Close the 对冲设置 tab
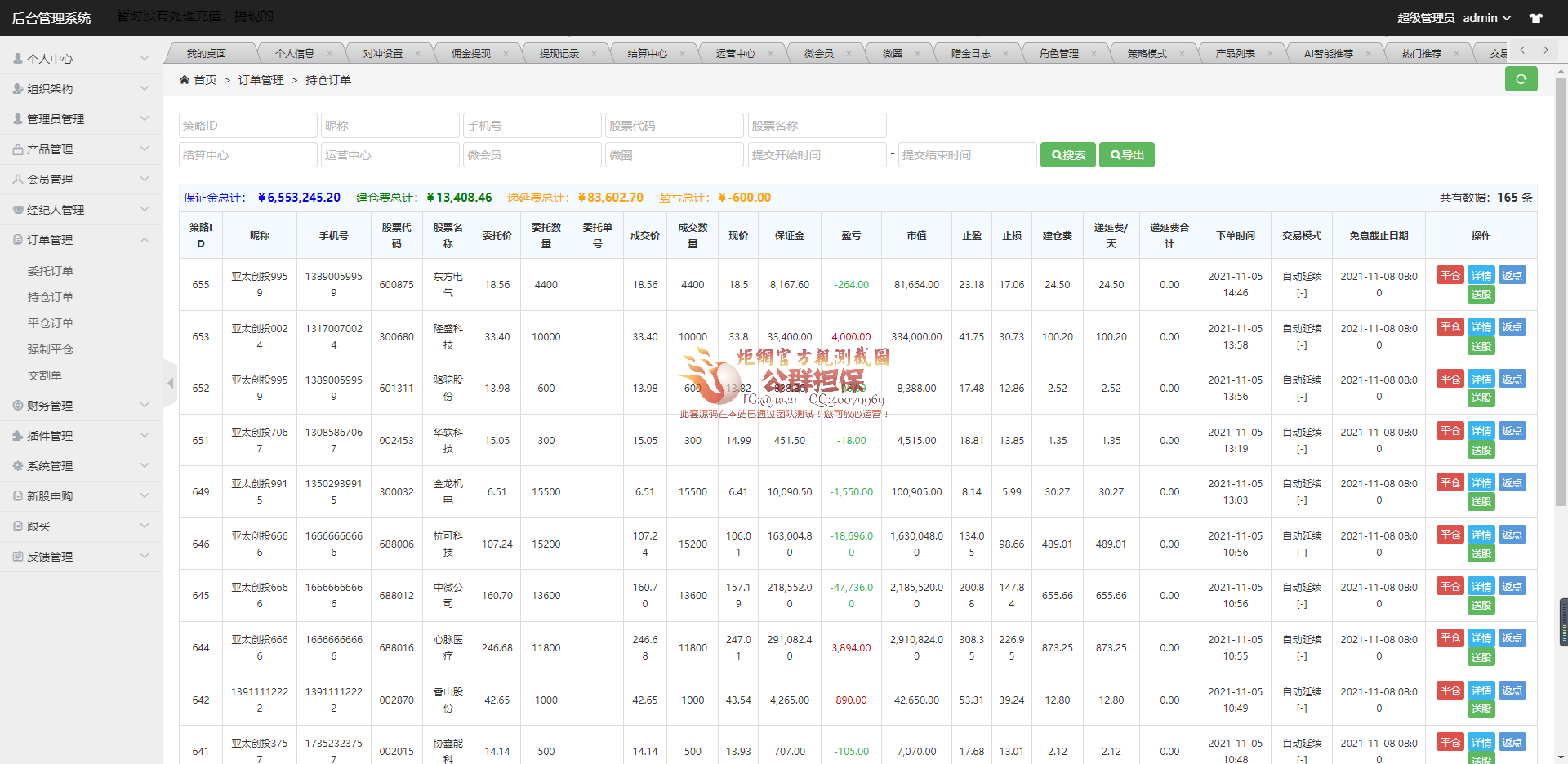1568x764 pixels. coord(418,53)
